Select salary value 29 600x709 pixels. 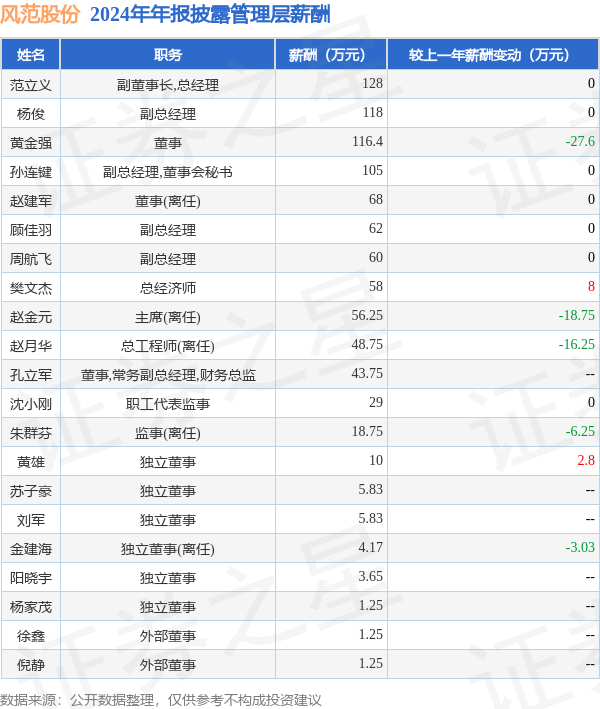(x=376, y=402)
